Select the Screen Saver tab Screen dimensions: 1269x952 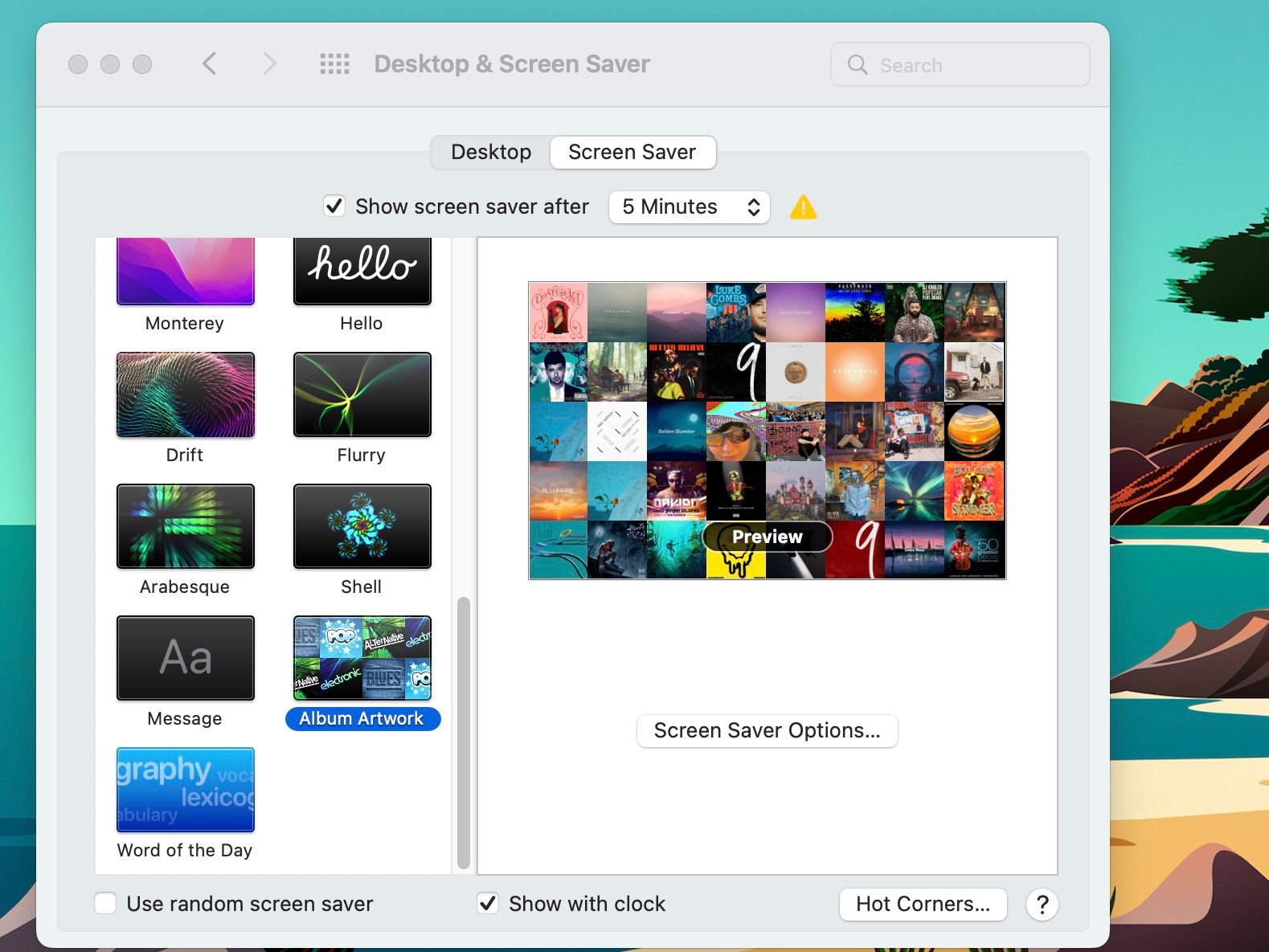click(x=632, y=152)
